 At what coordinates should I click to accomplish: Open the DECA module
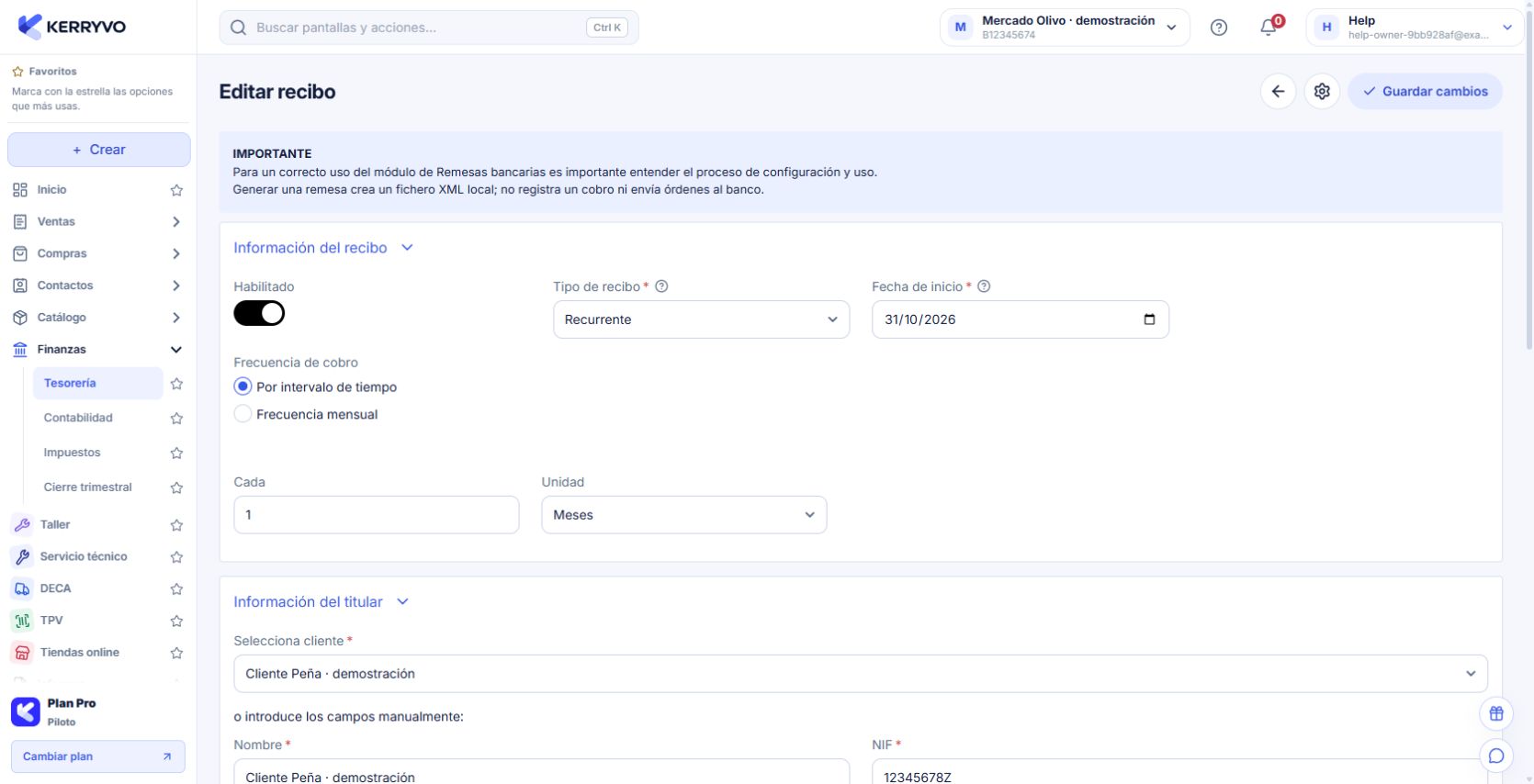55,588
